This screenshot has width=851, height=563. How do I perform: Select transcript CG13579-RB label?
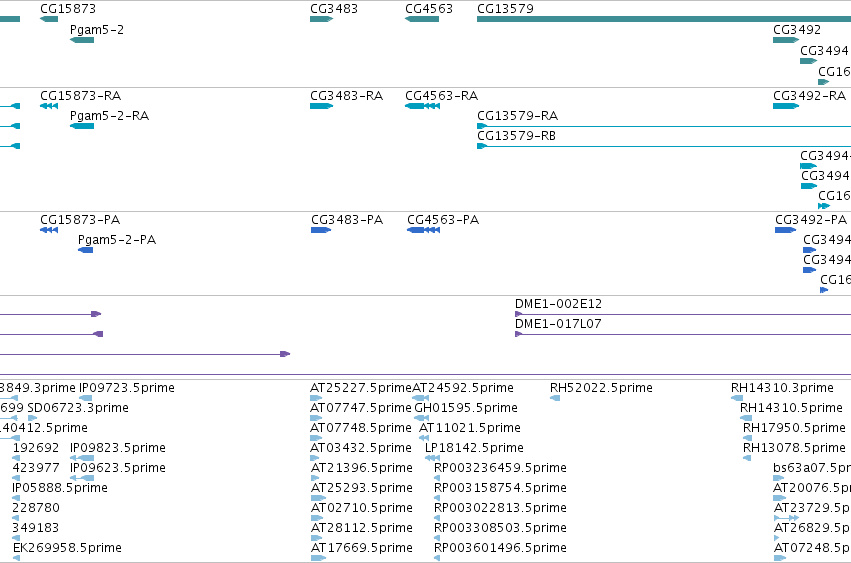pos(516,136)
